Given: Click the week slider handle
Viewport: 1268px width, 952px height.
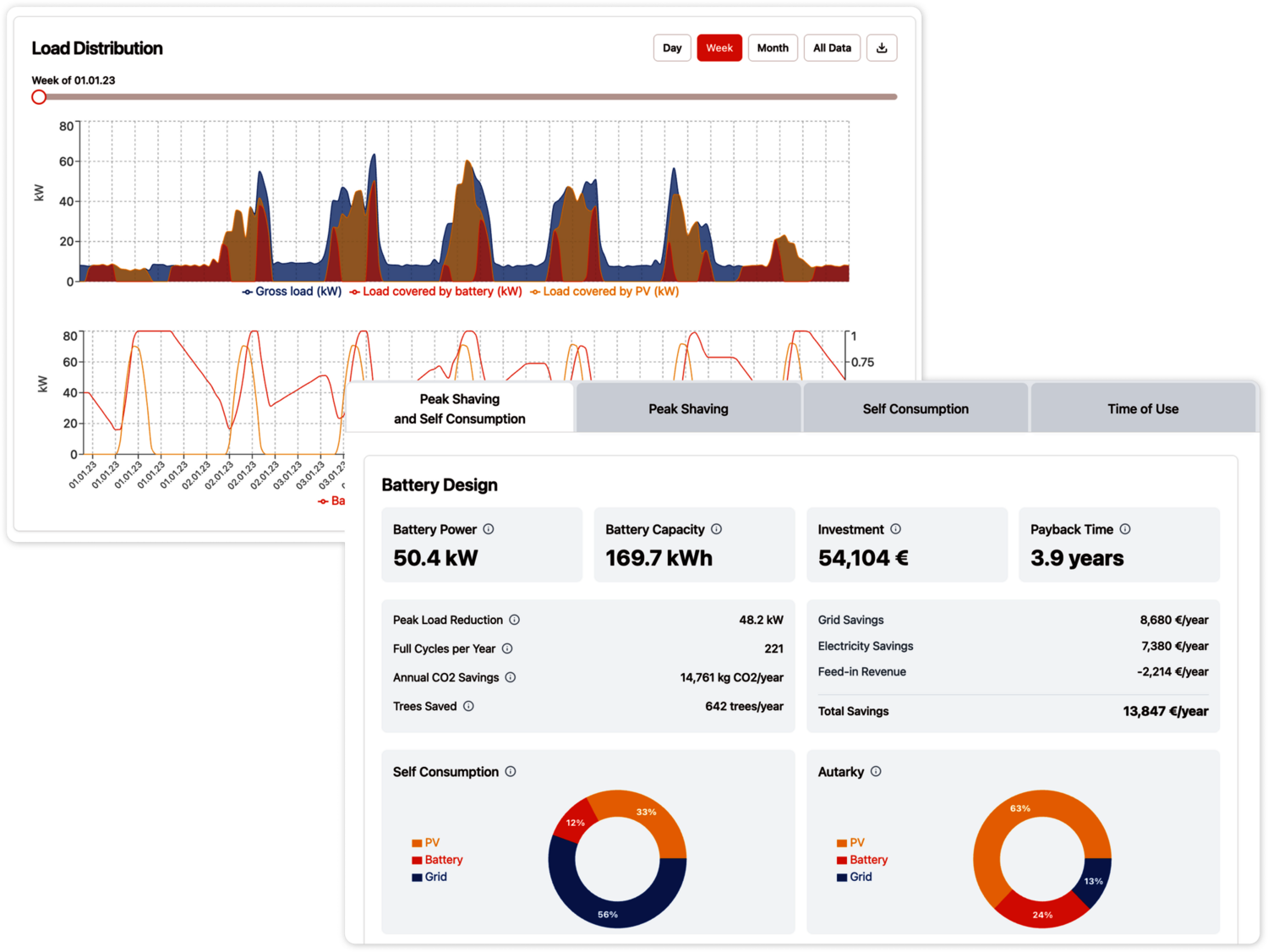Looking at the screenshot, I should pos(39,97).
